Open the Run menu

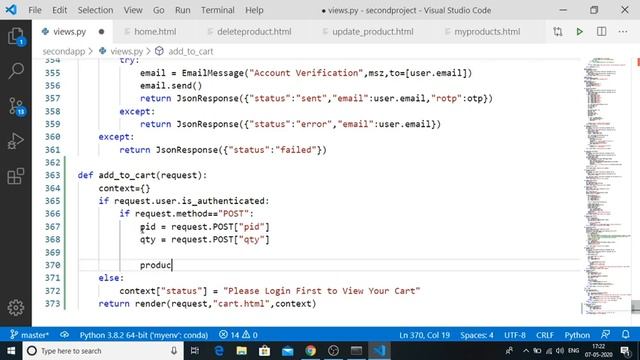(182, 10)
